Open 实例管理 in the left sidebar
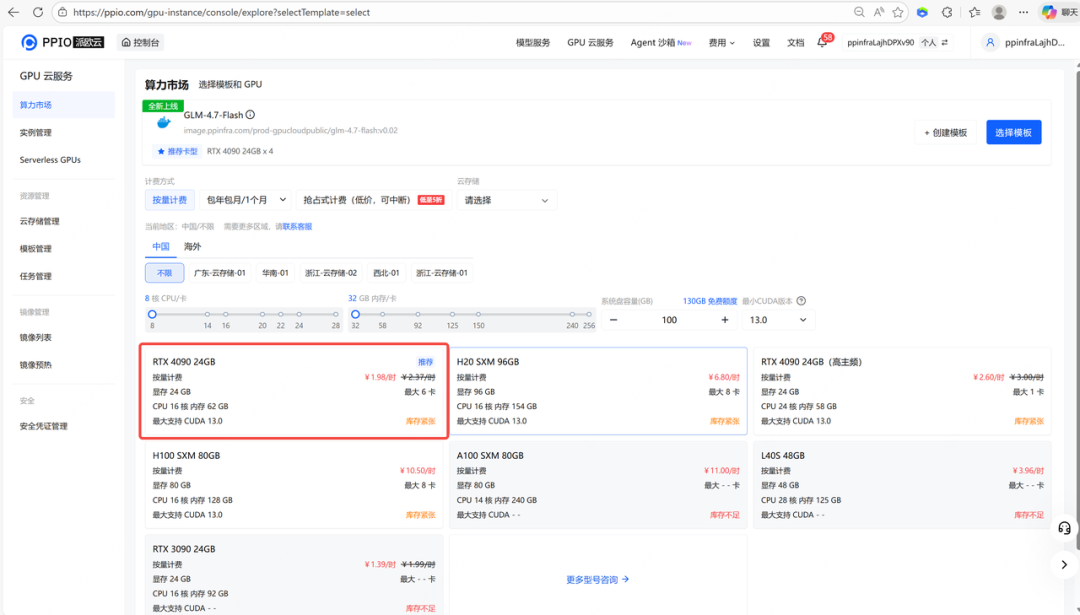This screenshot has width=1080, height=615. pyautogui.click(x=36, y=132)
